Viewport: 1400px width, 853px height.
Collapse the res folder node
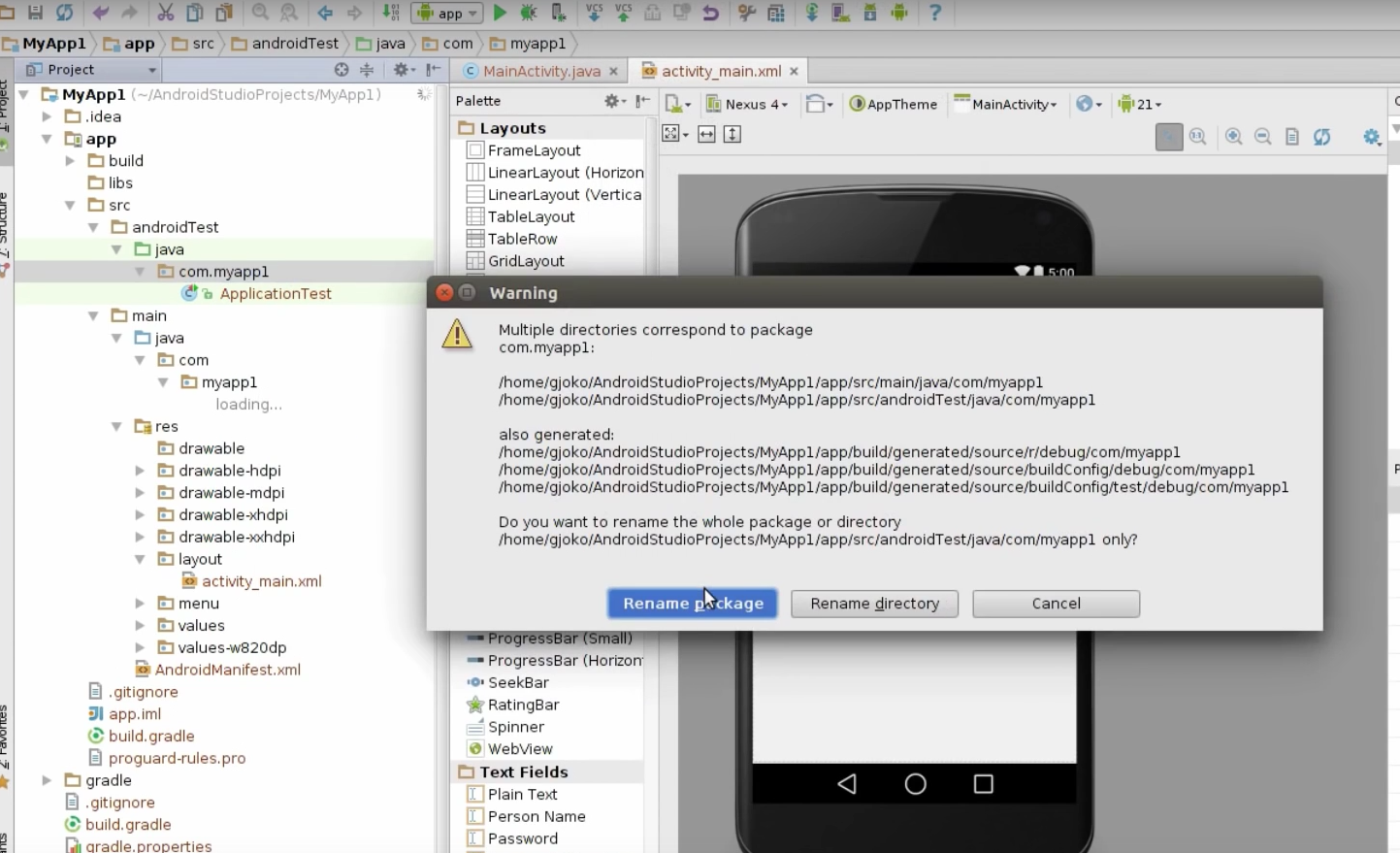pyautogui.click(x=116, y=426)
